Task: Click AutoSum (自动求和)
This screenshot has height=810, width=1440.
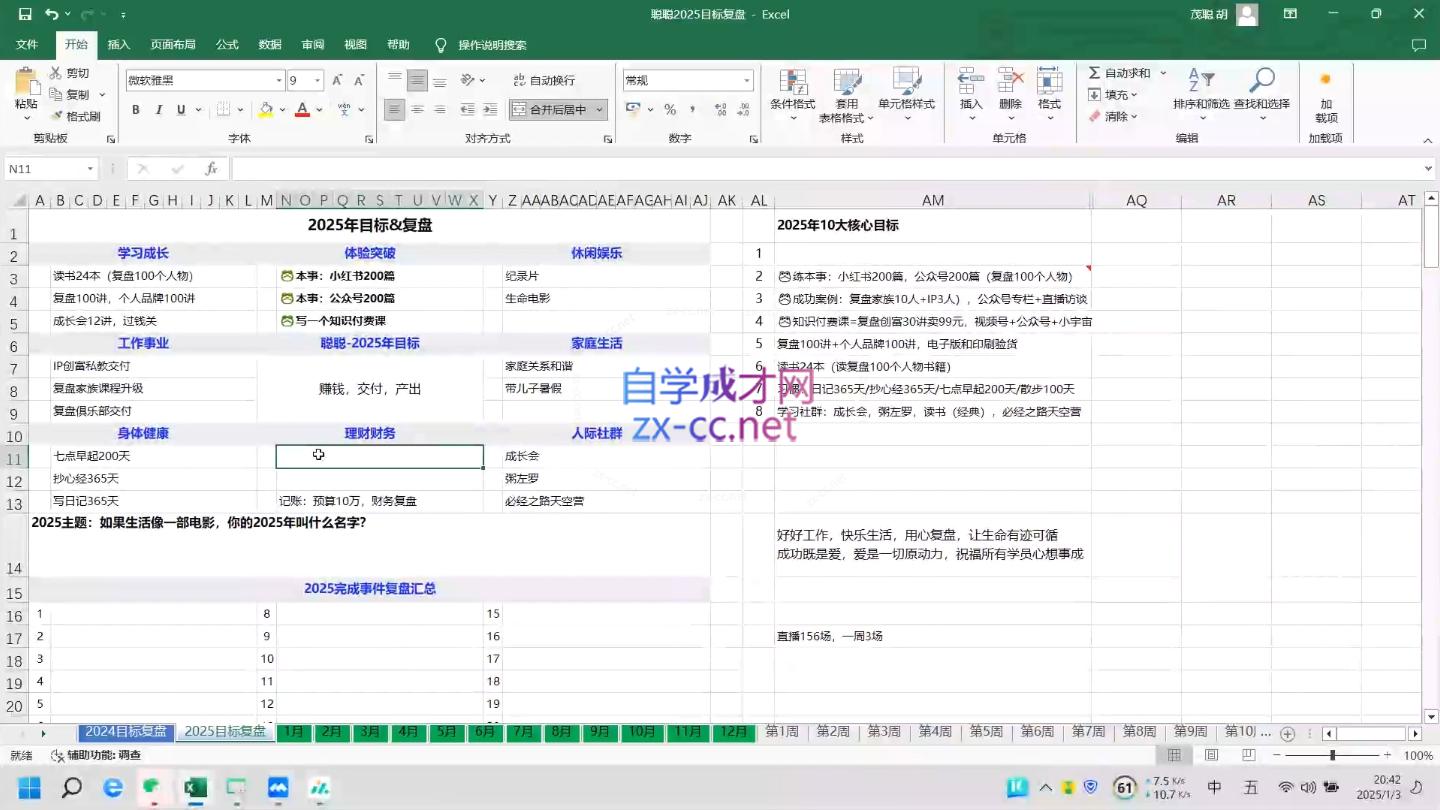Action: 1120,73
